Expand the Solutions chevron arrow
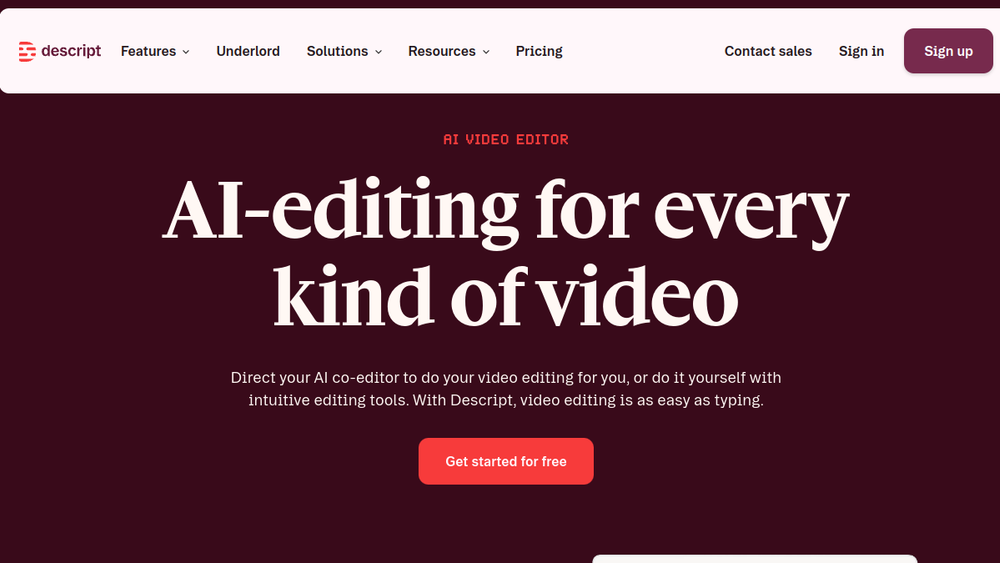 coord(378,52)
